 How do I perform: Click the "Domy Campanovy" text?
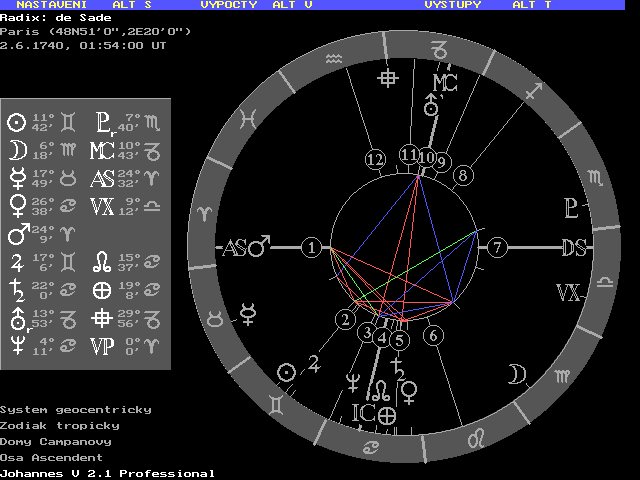click(56, 441)
